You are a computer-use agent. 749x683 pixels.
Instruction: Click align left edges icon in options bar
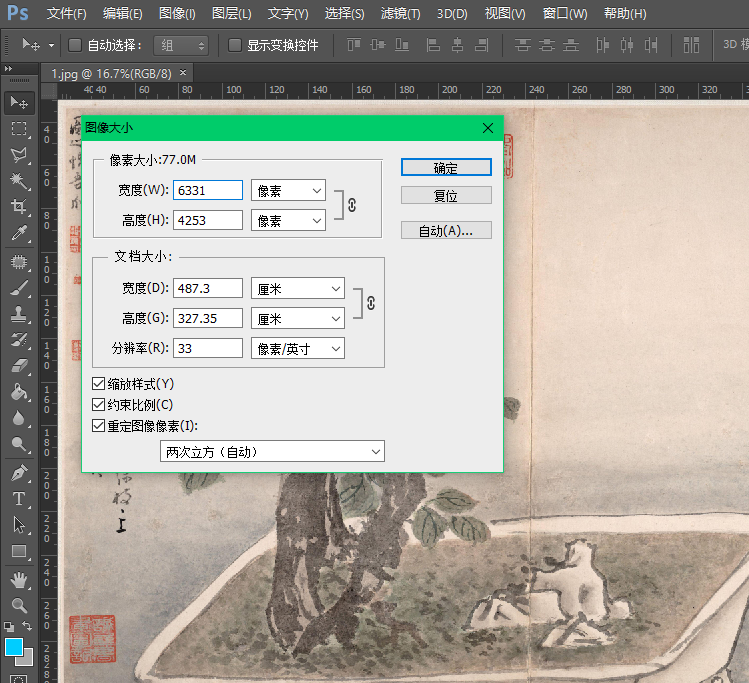click(433, 45)
